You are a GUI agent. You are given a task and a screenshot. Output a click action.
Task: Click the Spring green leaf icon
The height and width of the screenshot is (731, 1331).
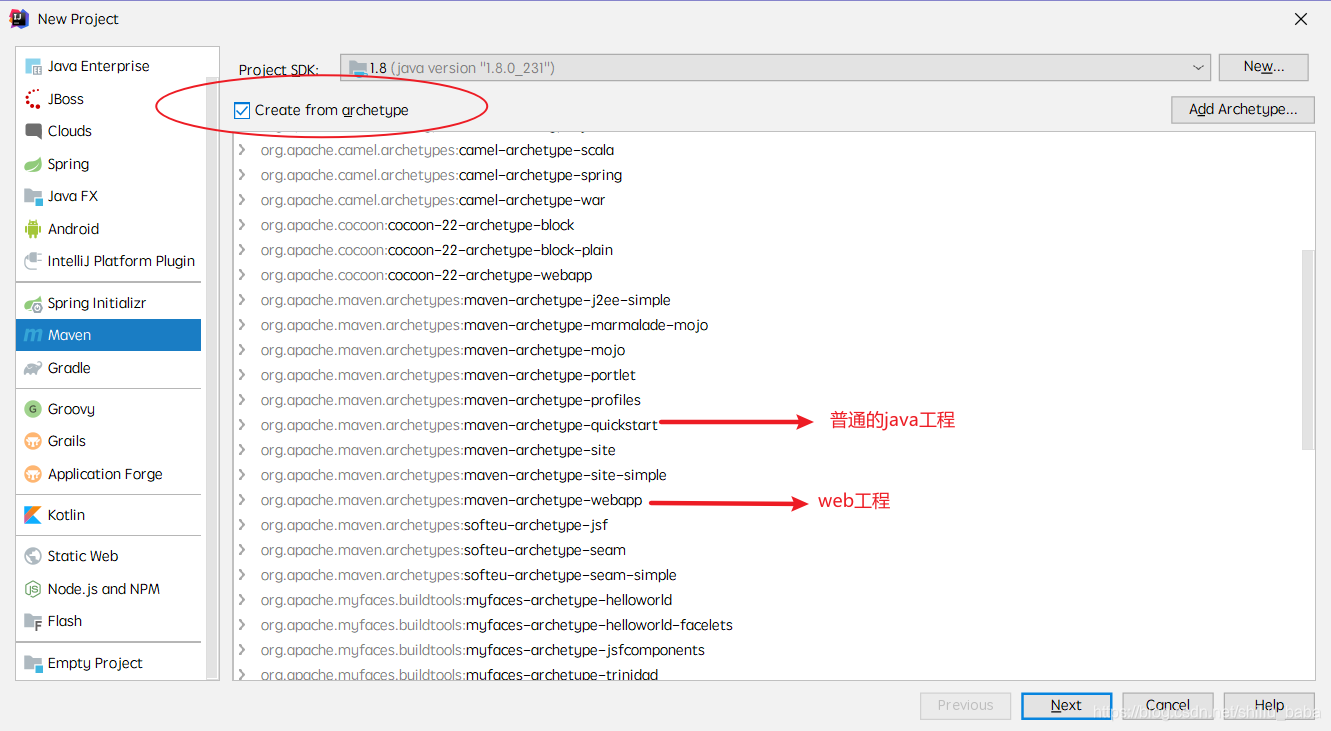pyautogui.click(x=33, y=164)
